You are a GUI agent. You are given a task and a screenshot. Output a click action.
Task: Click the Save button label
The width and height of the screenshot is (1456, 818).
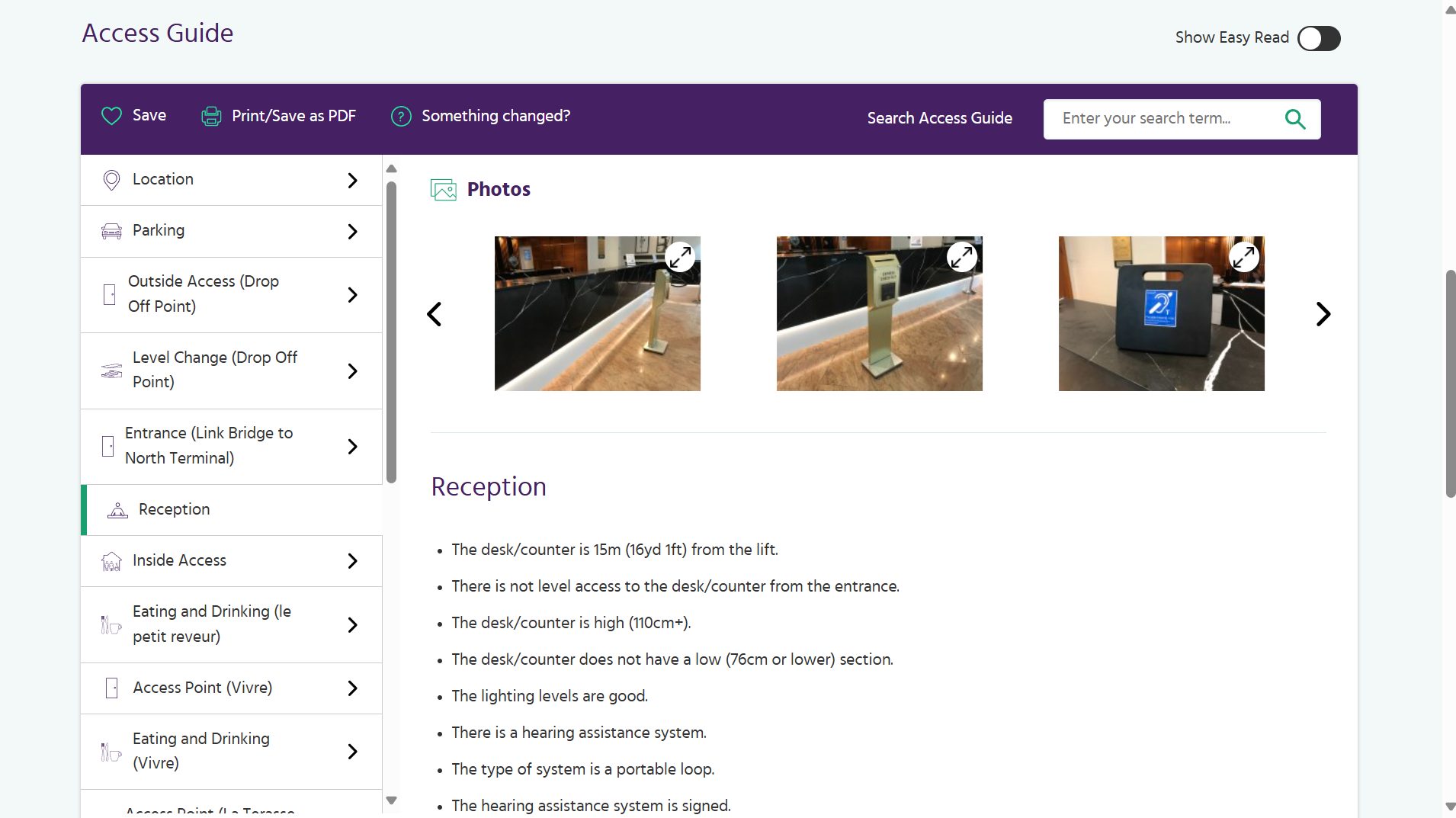coord(149,115)
